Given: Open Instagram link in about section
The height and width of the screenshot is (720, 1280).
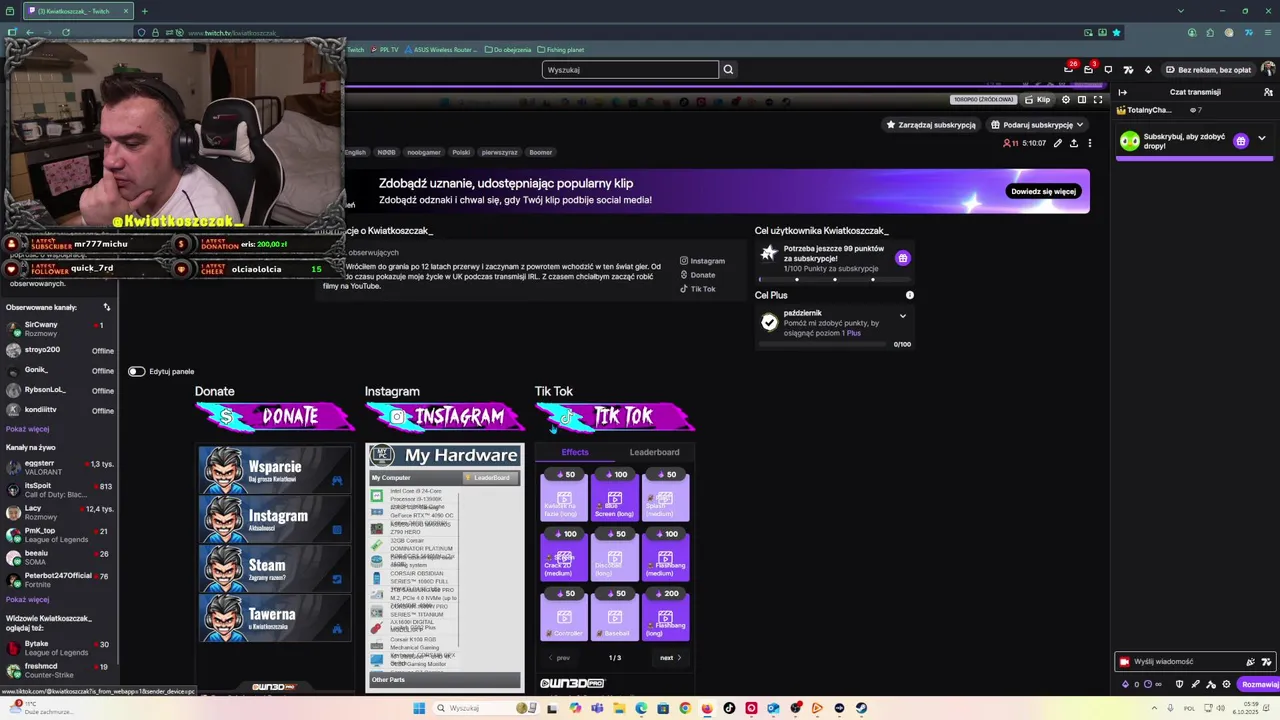Looking at the screenshot, I should (x=702, y=261).
